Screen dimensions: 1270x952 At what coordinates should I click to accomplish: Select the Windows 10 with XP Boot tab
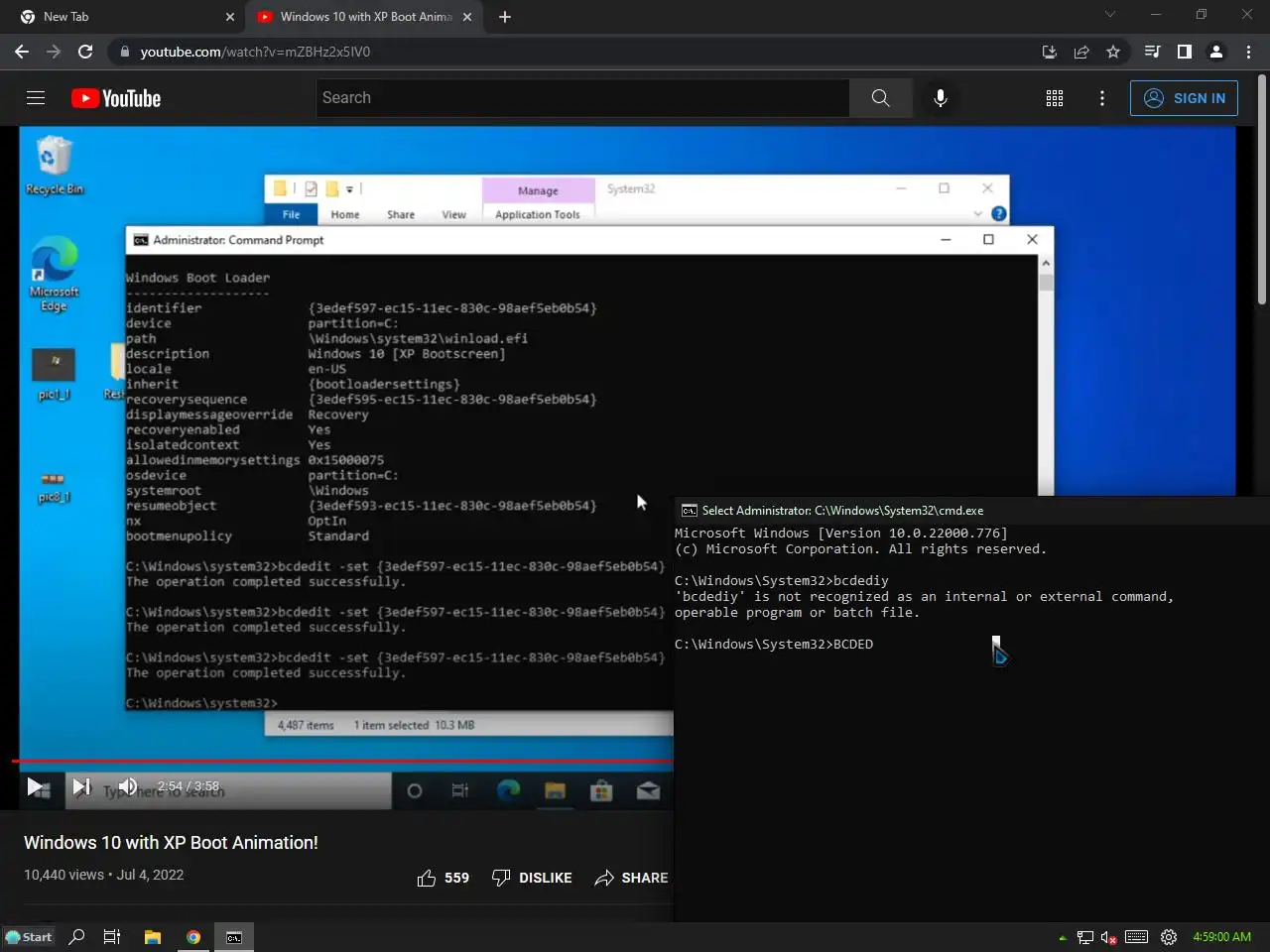pos(365,17)
